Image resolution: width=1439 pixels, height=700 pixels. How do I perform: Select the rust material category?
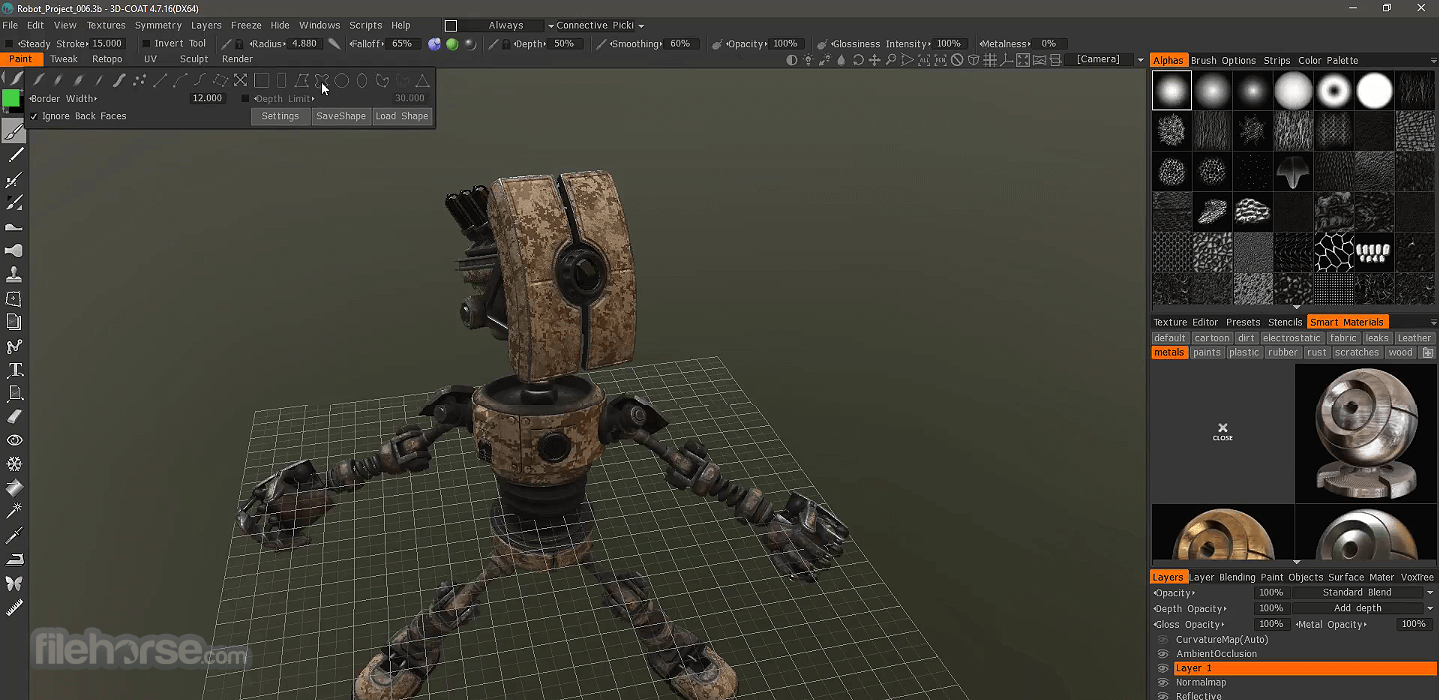click(x=1317, y=353)
